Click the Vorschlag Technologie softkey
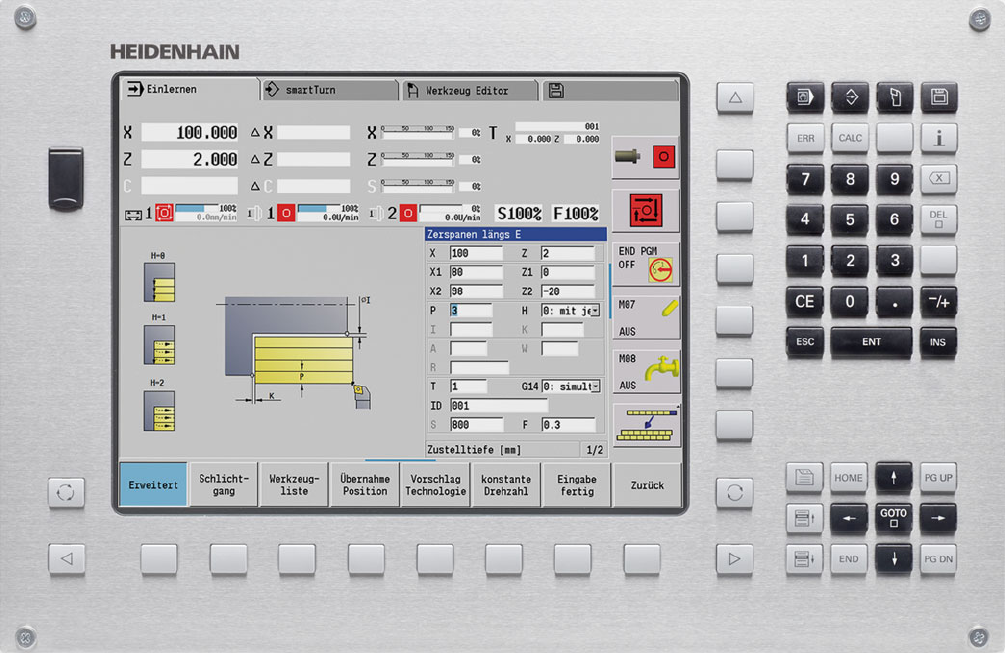1005x653 pixels. pos(435,485)
